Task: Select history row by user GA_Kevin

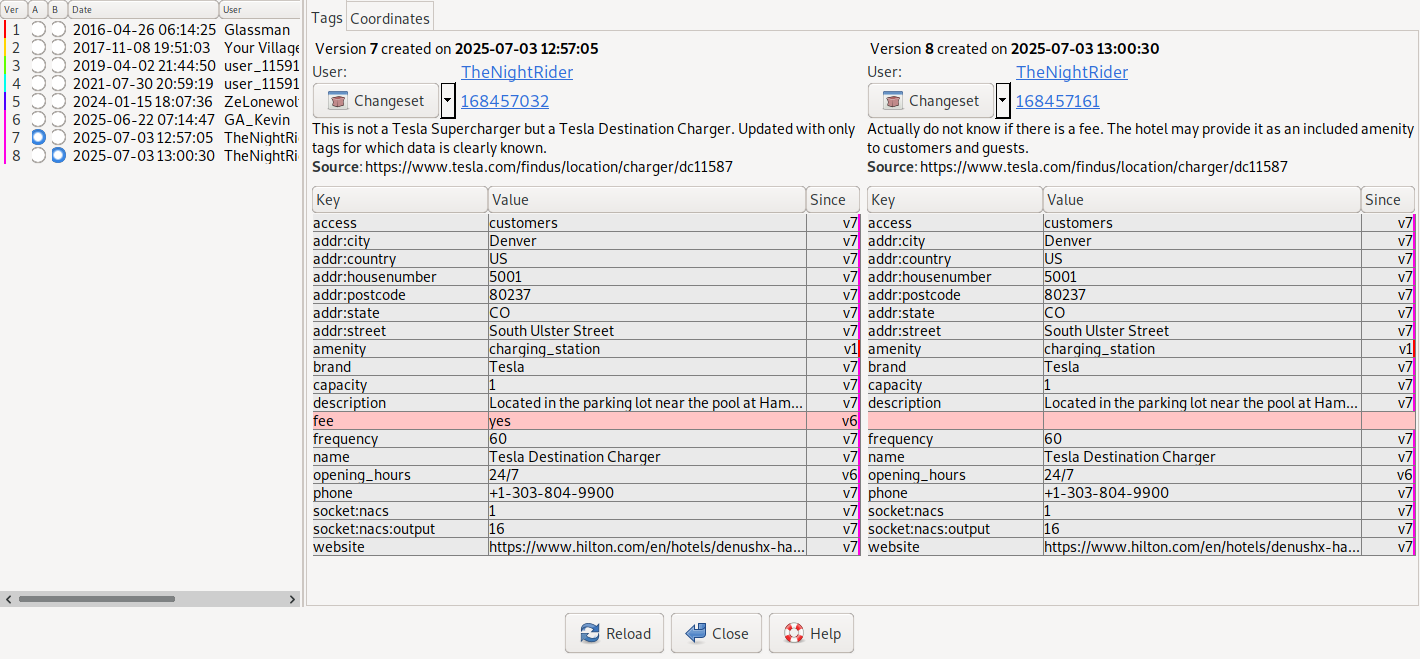Action: pos(150,120)
